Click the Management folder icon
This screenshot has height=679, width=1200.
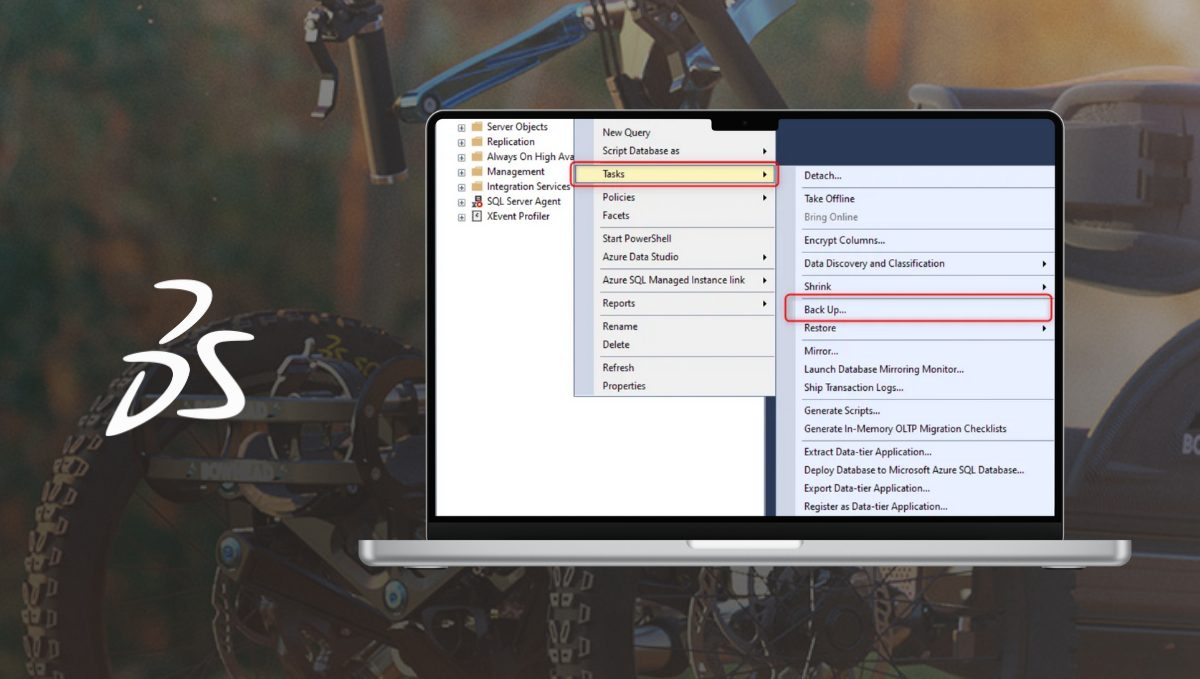(477, 172)
